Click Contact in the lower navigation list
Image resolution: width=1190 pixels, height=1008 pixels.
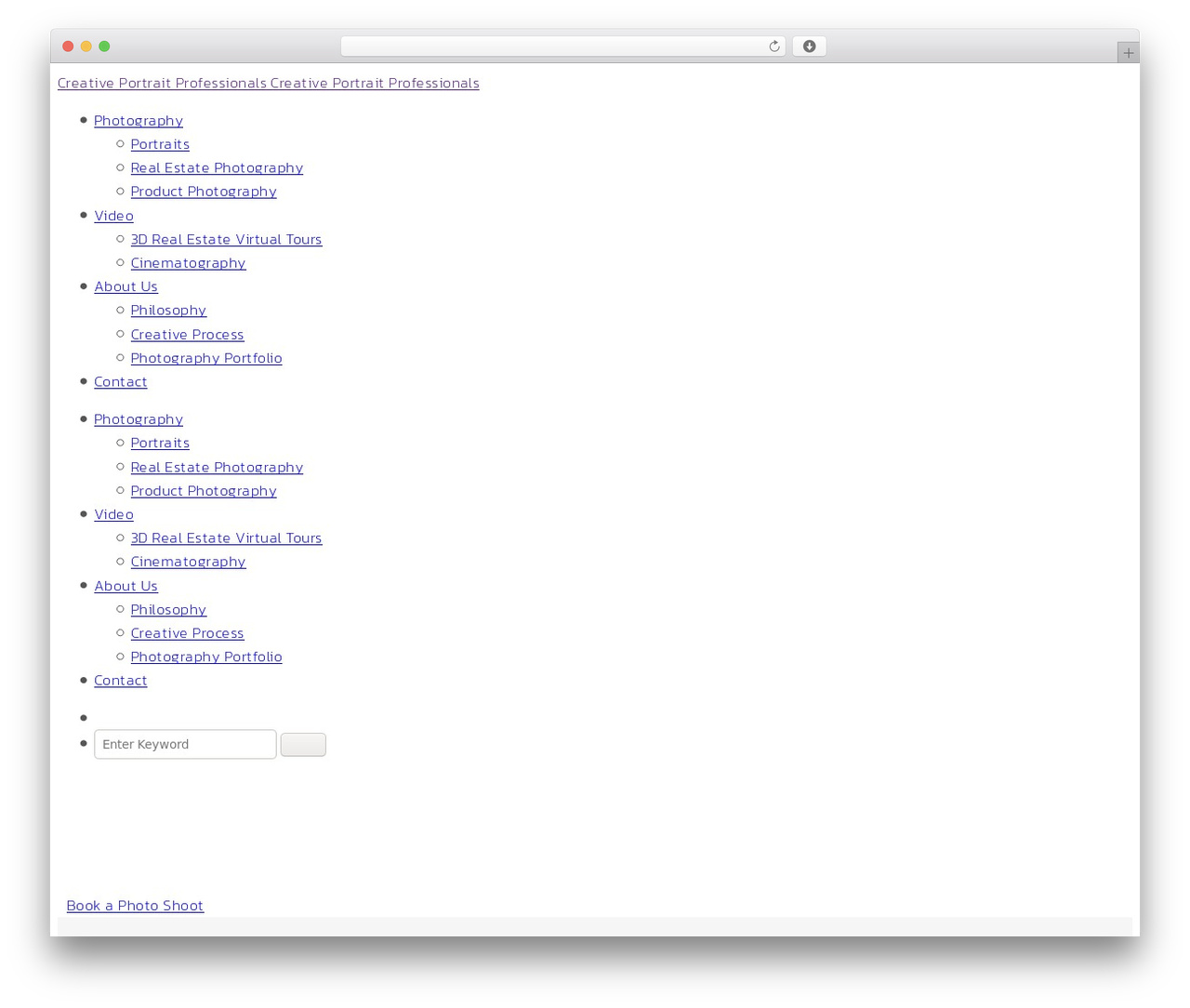pyautogui.click(x=120, y=681)
